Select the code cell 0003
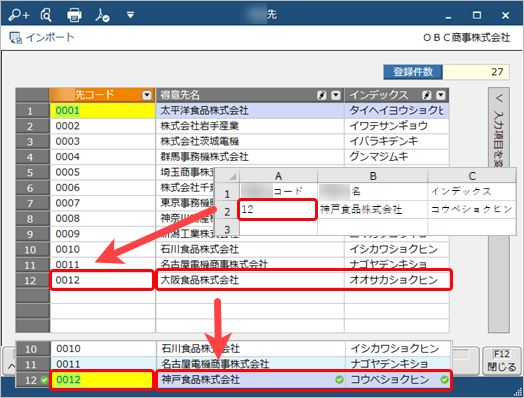 coord(102,141)
